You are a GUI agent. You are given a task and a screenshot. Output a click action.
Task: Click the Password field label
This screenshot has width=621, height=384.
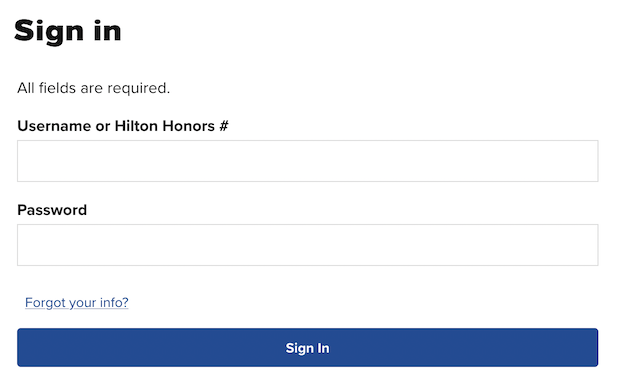click(52, 210)
